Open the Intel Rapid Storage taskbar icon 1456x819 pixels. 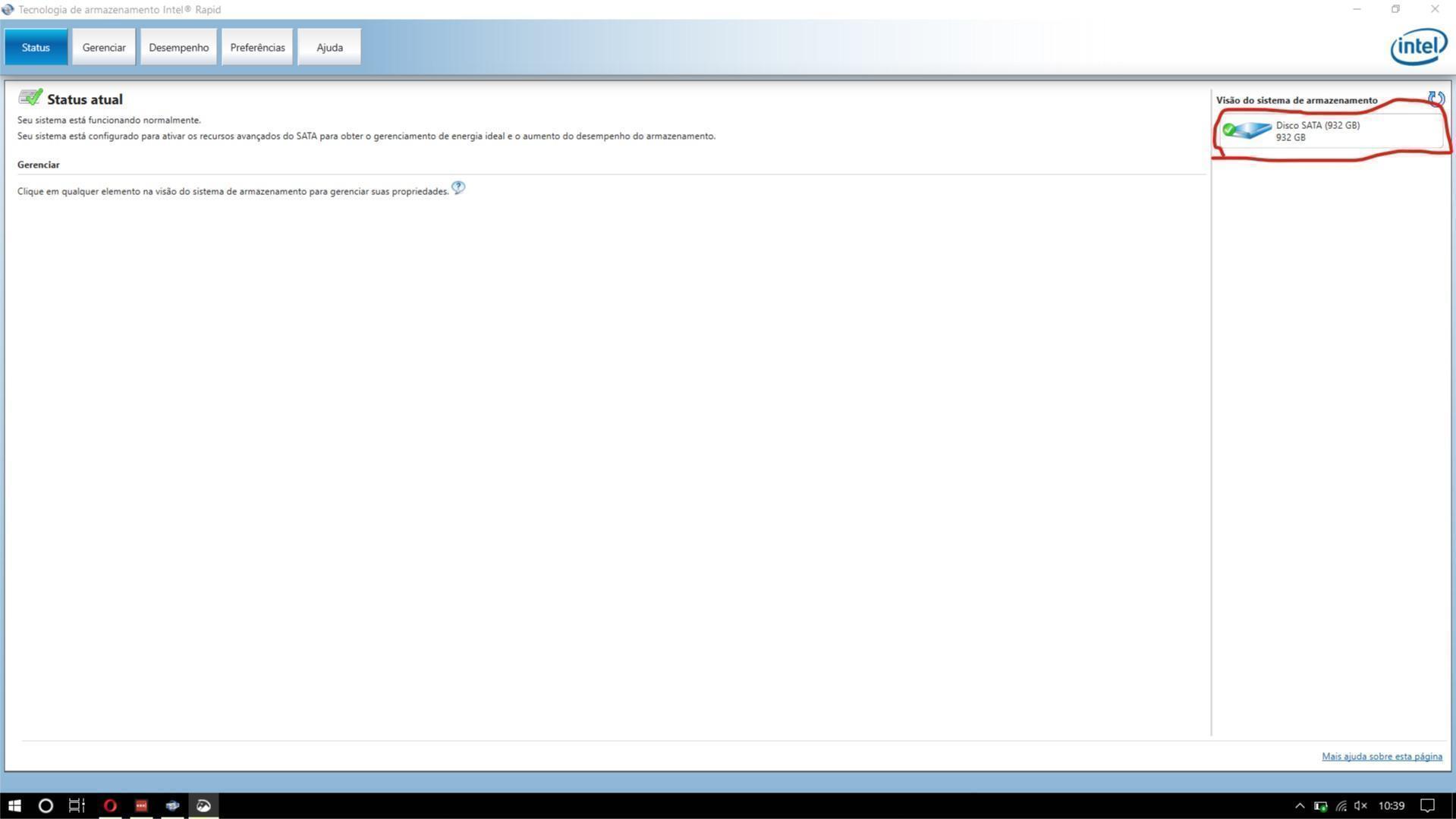(x=172, y=805)
